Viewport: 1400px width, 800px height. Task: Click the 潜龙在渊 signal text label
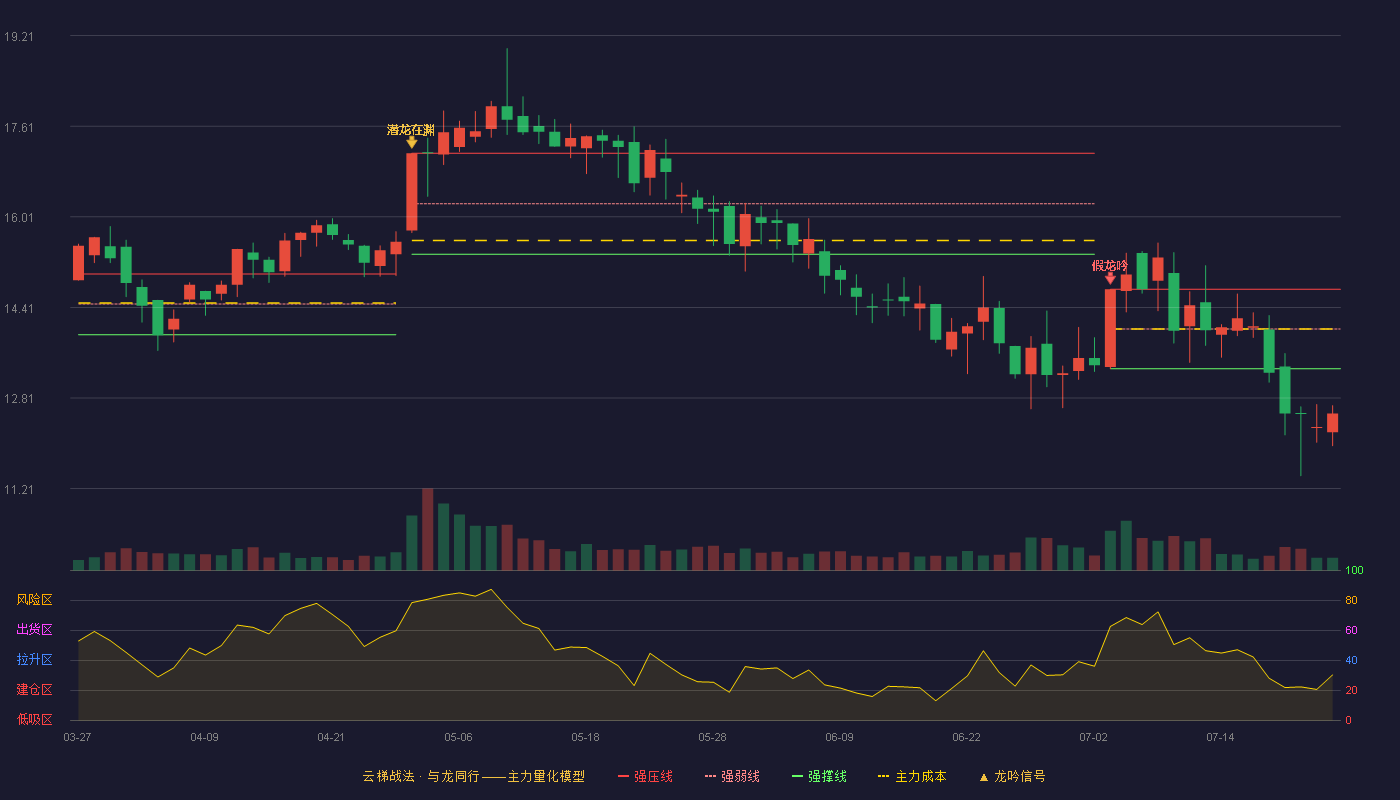click(411, 130)
